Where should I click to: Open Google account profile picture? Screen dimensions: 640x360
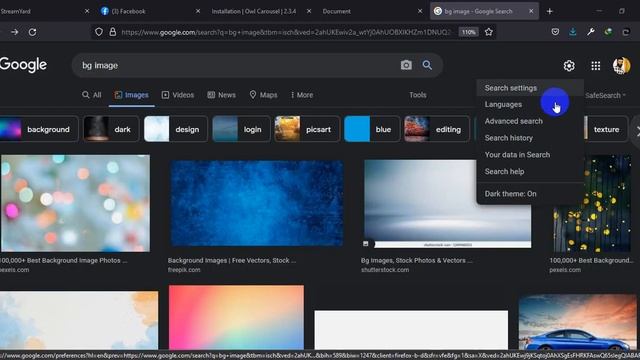(621, 65)
